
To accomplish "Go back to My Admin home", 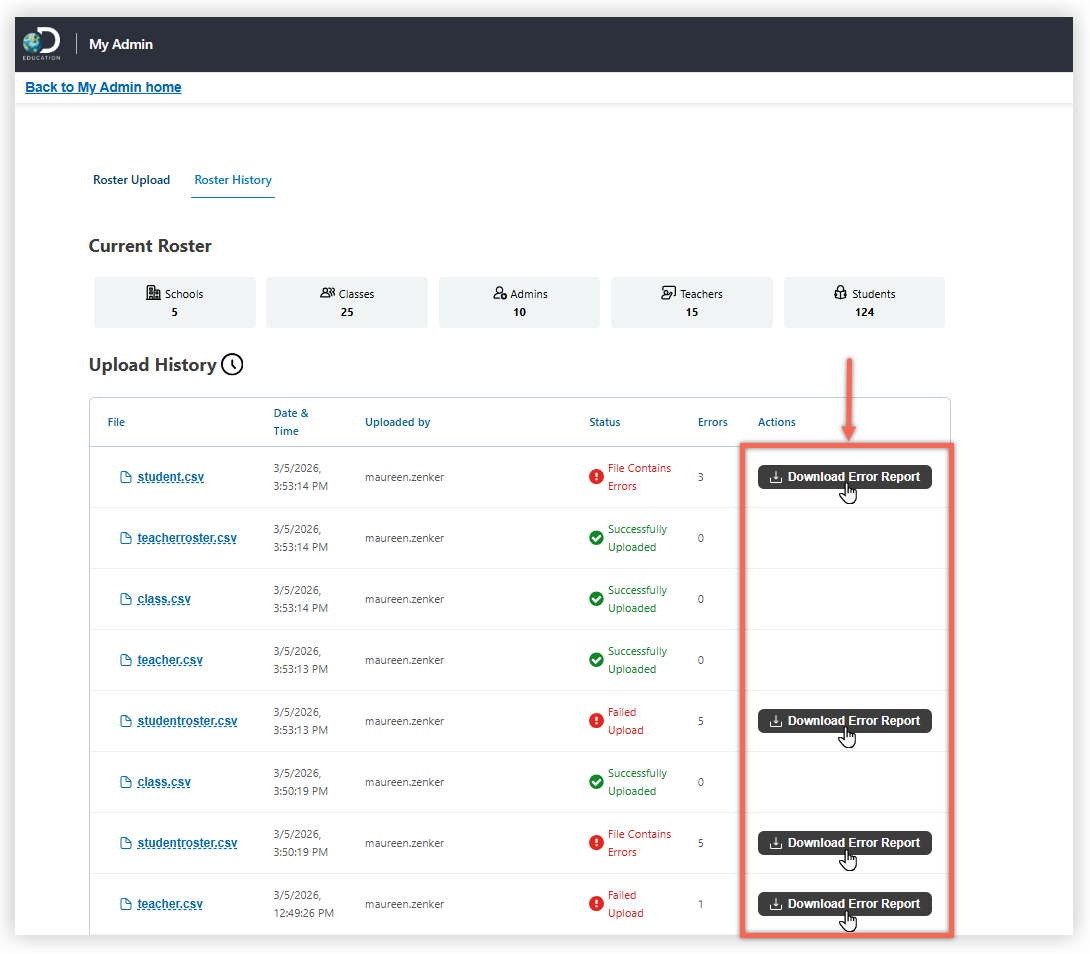I will (103, 87).
